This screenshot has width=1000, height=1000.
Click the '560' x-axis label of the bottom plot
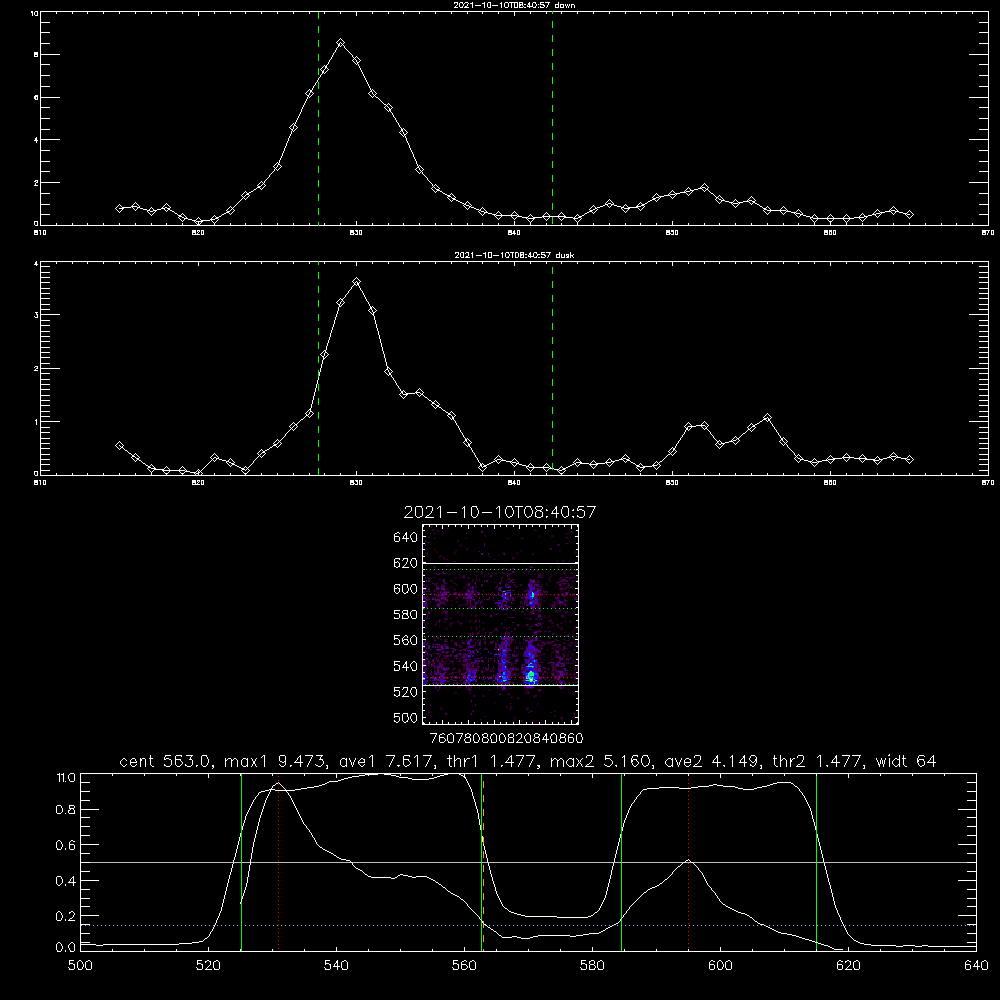[464, 966]
